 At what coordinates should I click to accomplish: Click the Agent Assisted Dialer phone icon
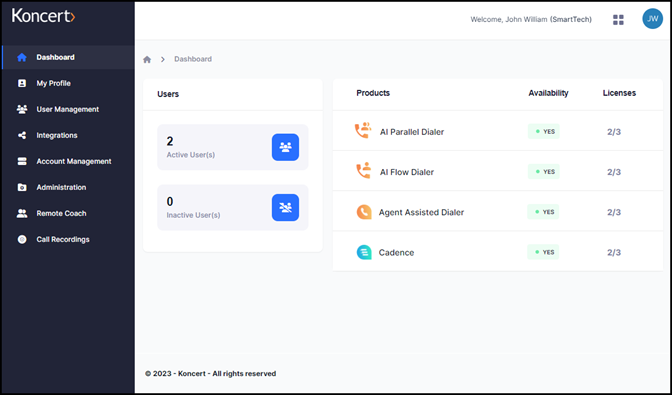(364, 212)
